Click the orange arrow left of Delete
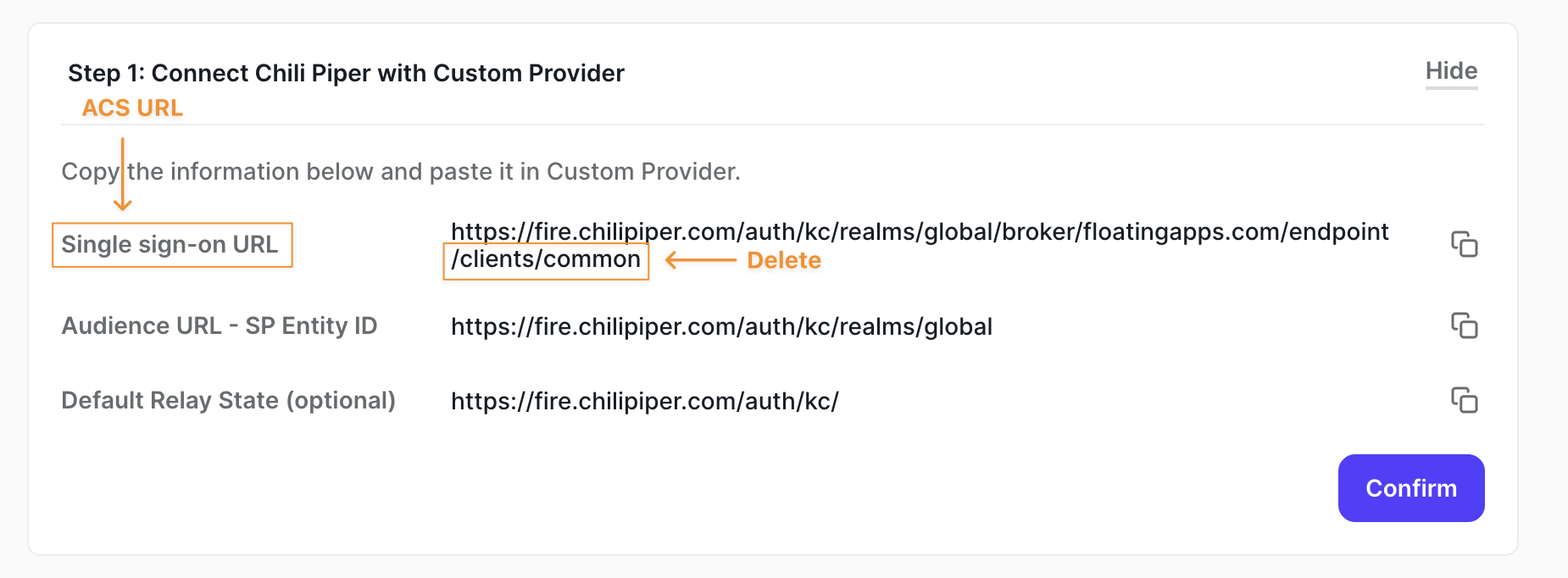The height and width of the screenshot is (578, 1568). click(700, 260)
